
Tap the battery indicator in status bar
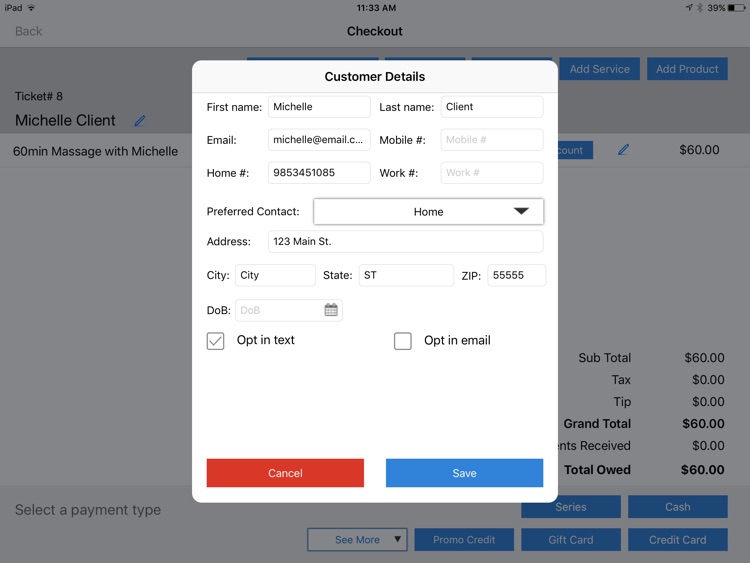pos(736,8)
